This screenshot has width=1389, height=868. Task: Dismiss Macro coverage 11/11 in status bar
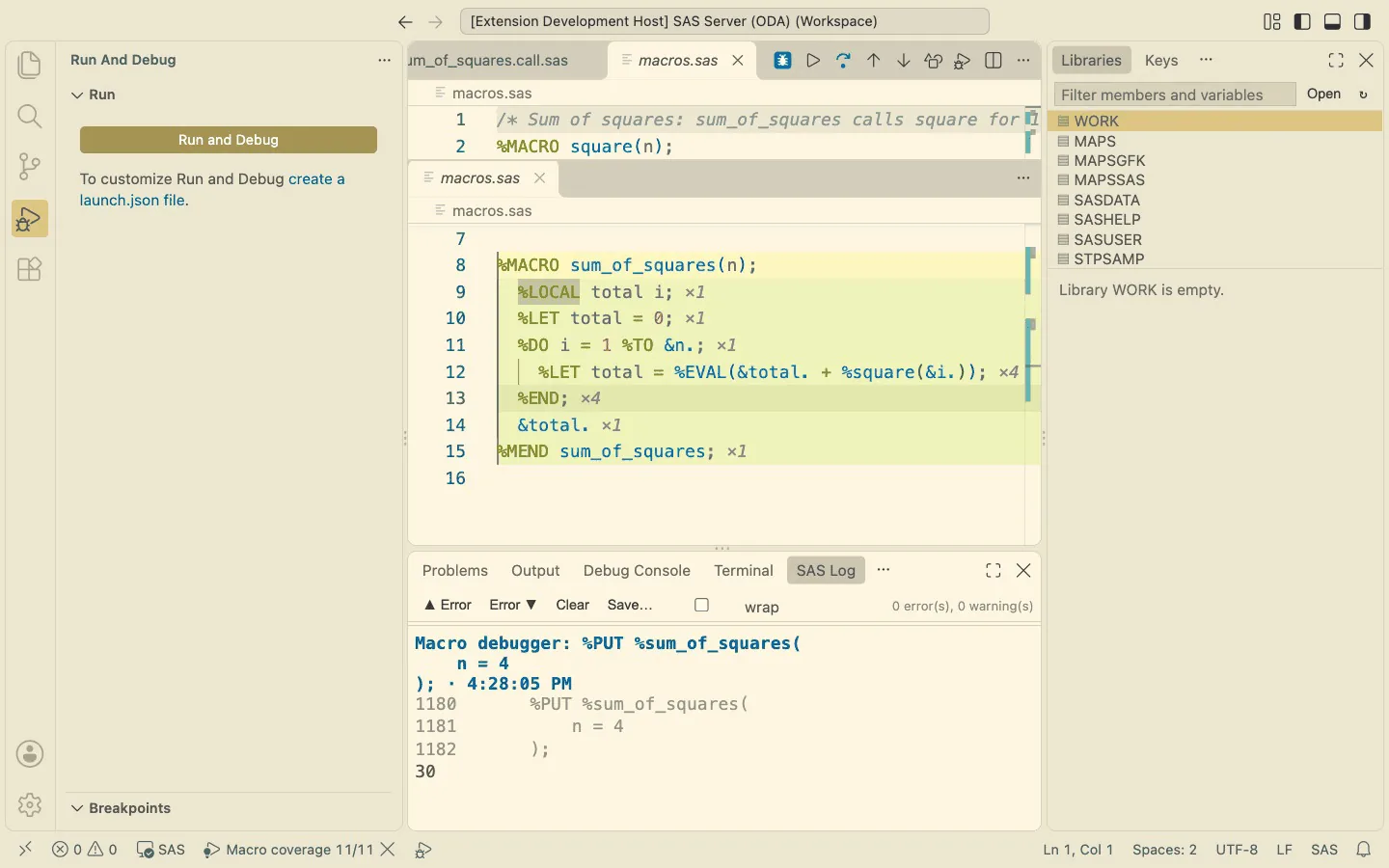(x=388, y=850)
